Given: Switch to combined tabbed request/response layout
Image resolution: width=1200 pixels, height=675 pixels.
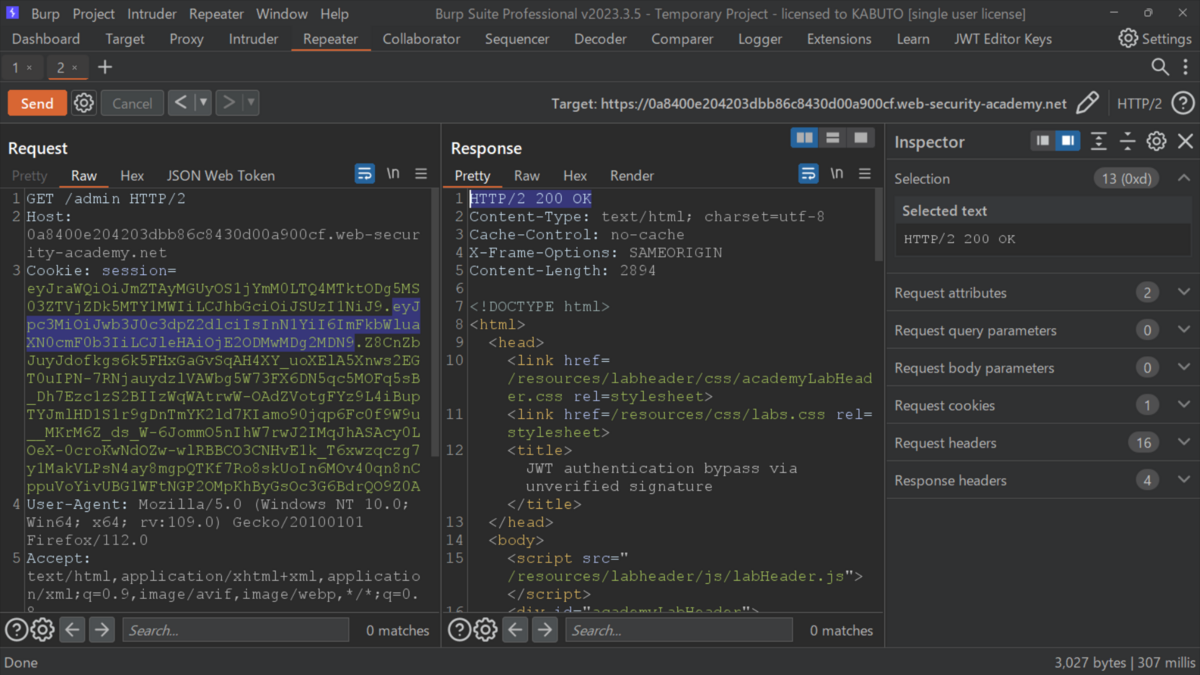Looking at the screenshot, I should tap(860, 138).
